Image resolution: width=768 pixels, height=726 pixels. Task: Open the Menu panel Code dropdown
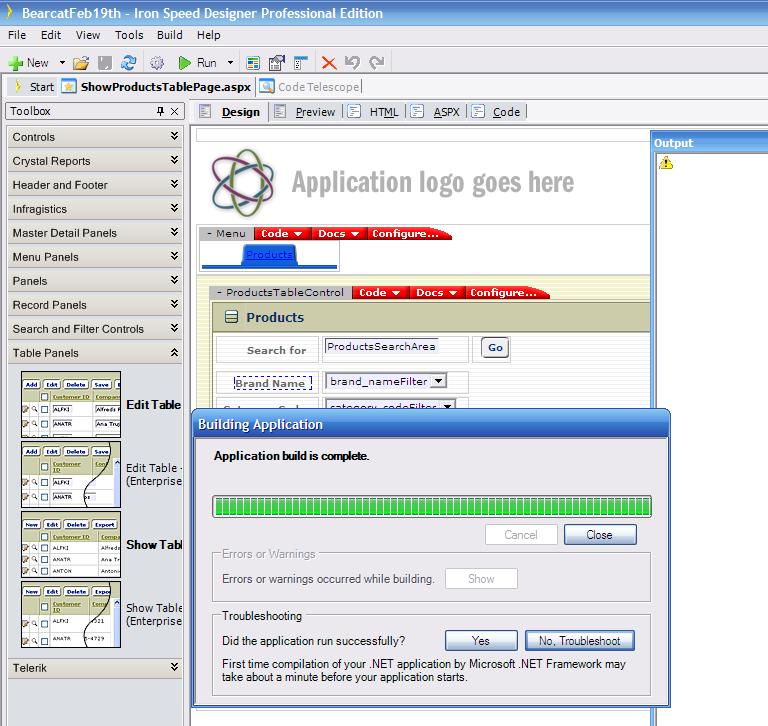pyautogui.click(x=284, y=234)
